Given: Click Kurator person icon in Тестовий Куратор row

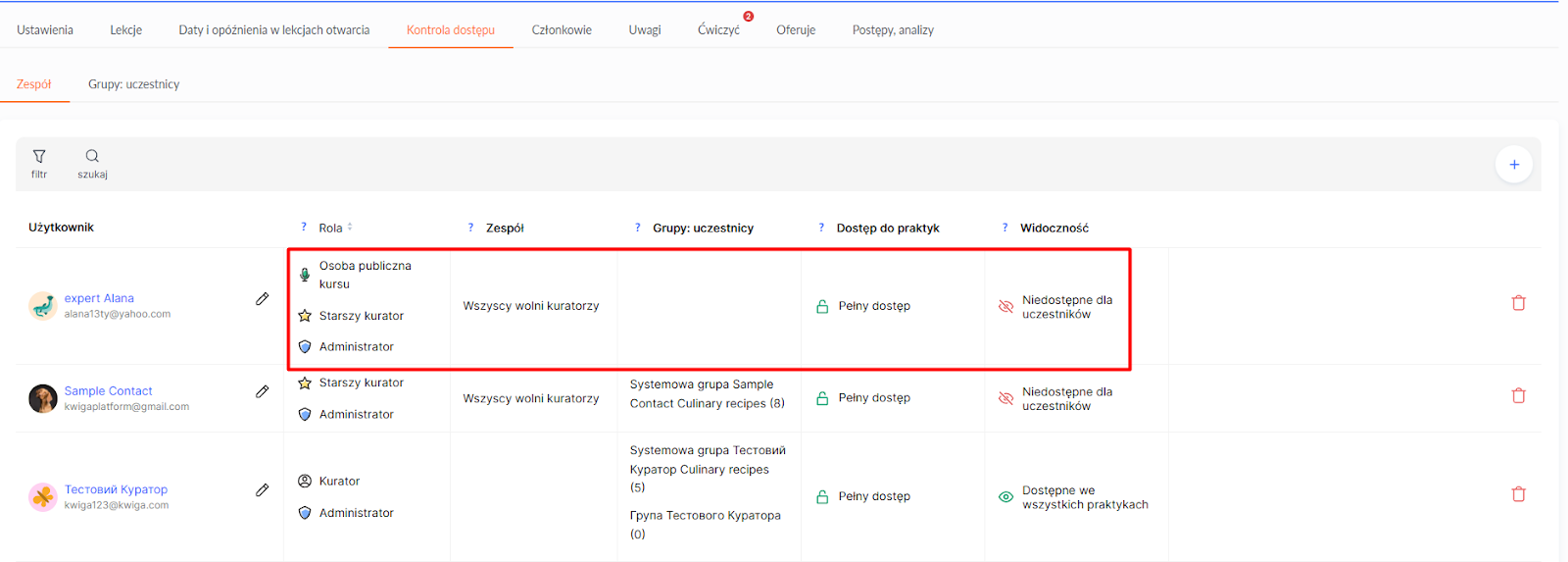Looking at the screenshot, I should pos(305,481).
